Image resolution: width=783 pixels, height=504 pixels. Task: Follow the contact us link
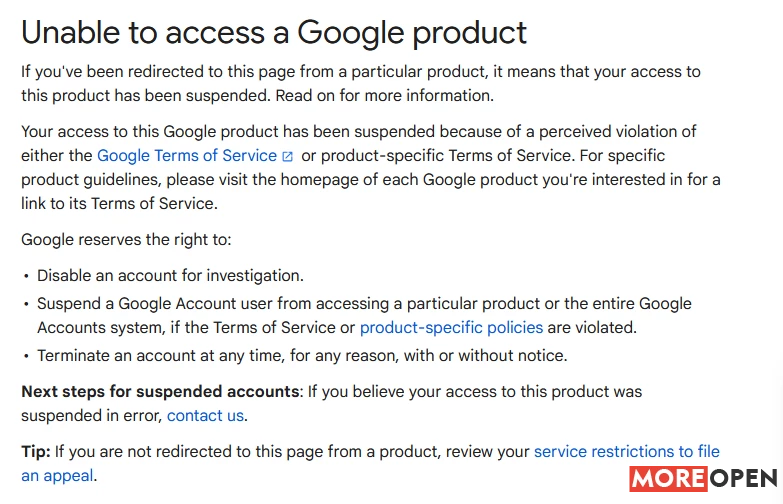[x=205, y=416]
